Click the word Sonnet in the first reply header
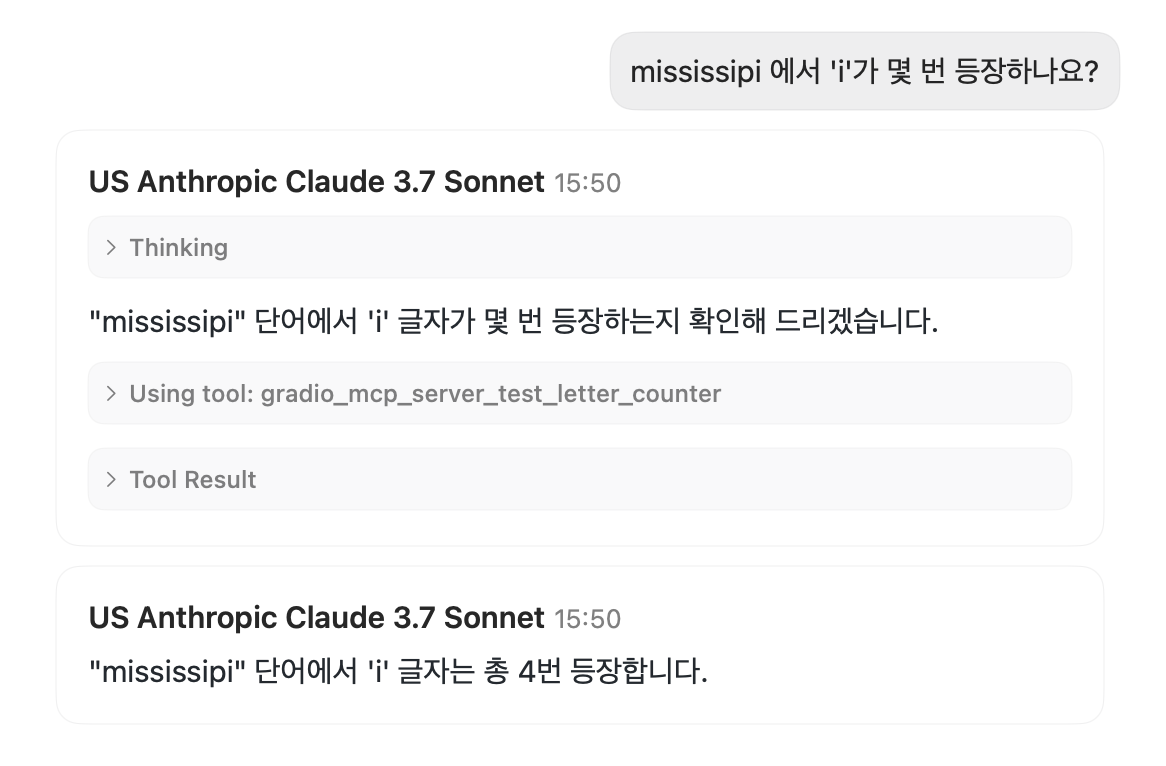The width and height of the screenshot is (1166, 766). tap(494, 182)
